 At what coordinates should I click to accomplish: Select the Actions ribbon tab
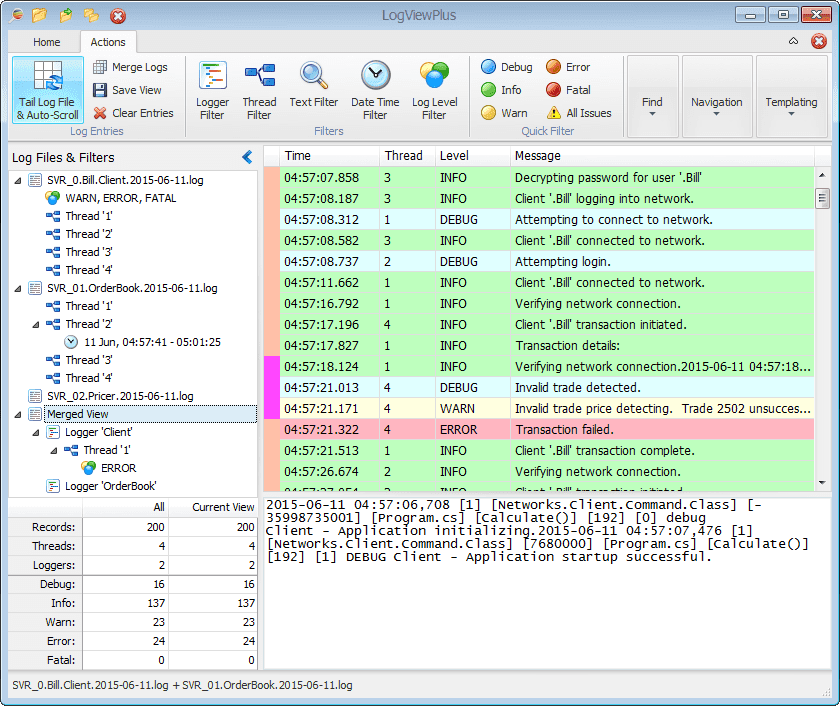click(108, 42)
